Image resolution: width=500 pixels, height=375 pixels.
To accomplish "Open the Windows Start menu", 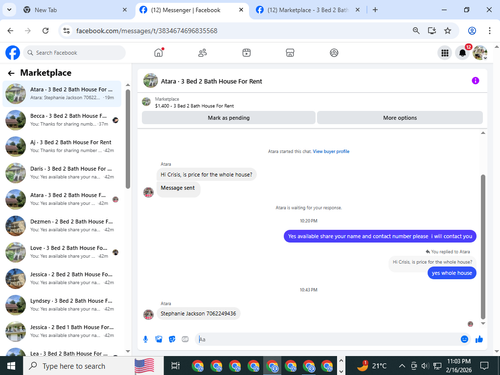I will coord(11,366).
